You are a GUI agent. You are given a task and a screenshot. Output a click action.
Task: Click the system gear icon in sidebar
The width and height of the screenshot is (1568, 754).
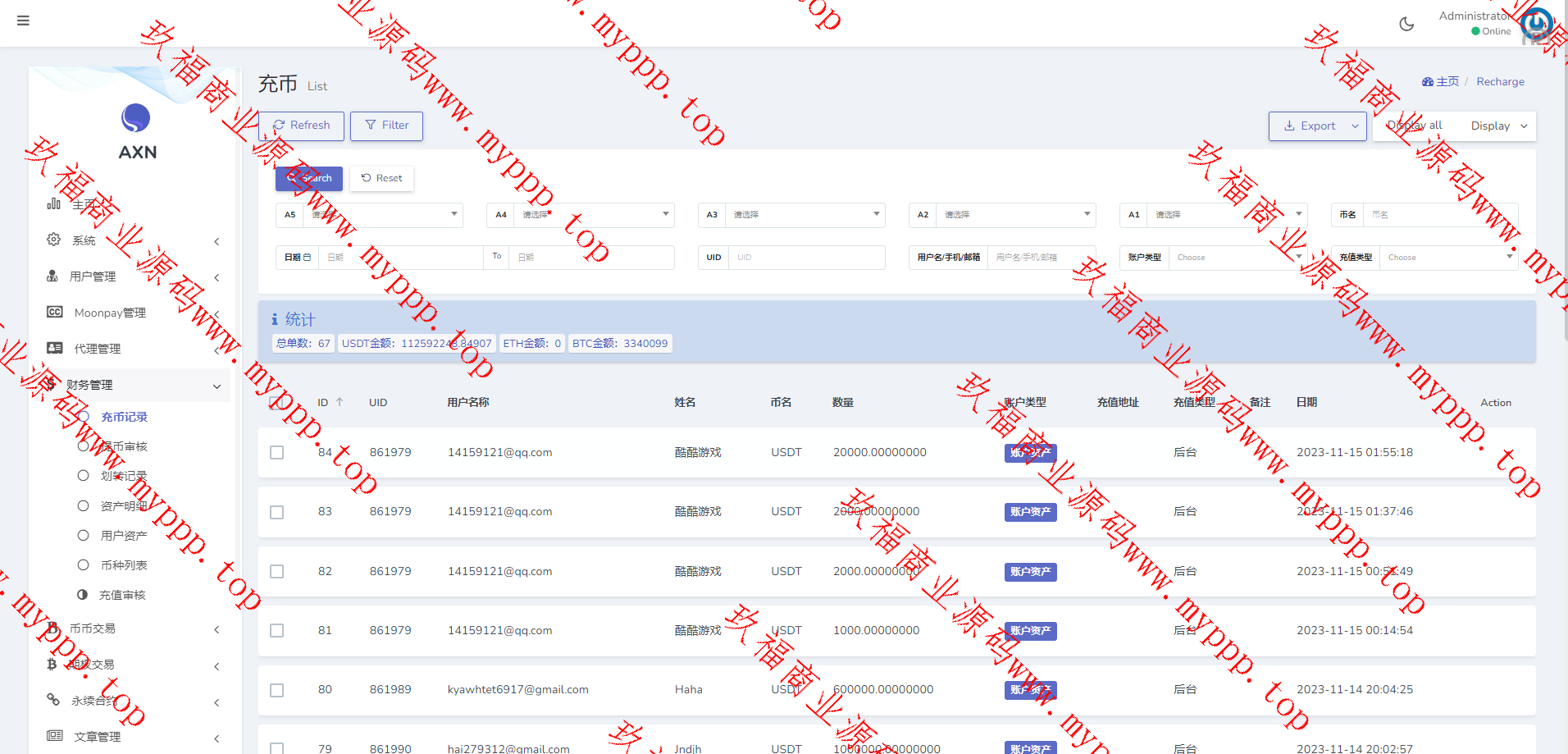tap(54, 240)
